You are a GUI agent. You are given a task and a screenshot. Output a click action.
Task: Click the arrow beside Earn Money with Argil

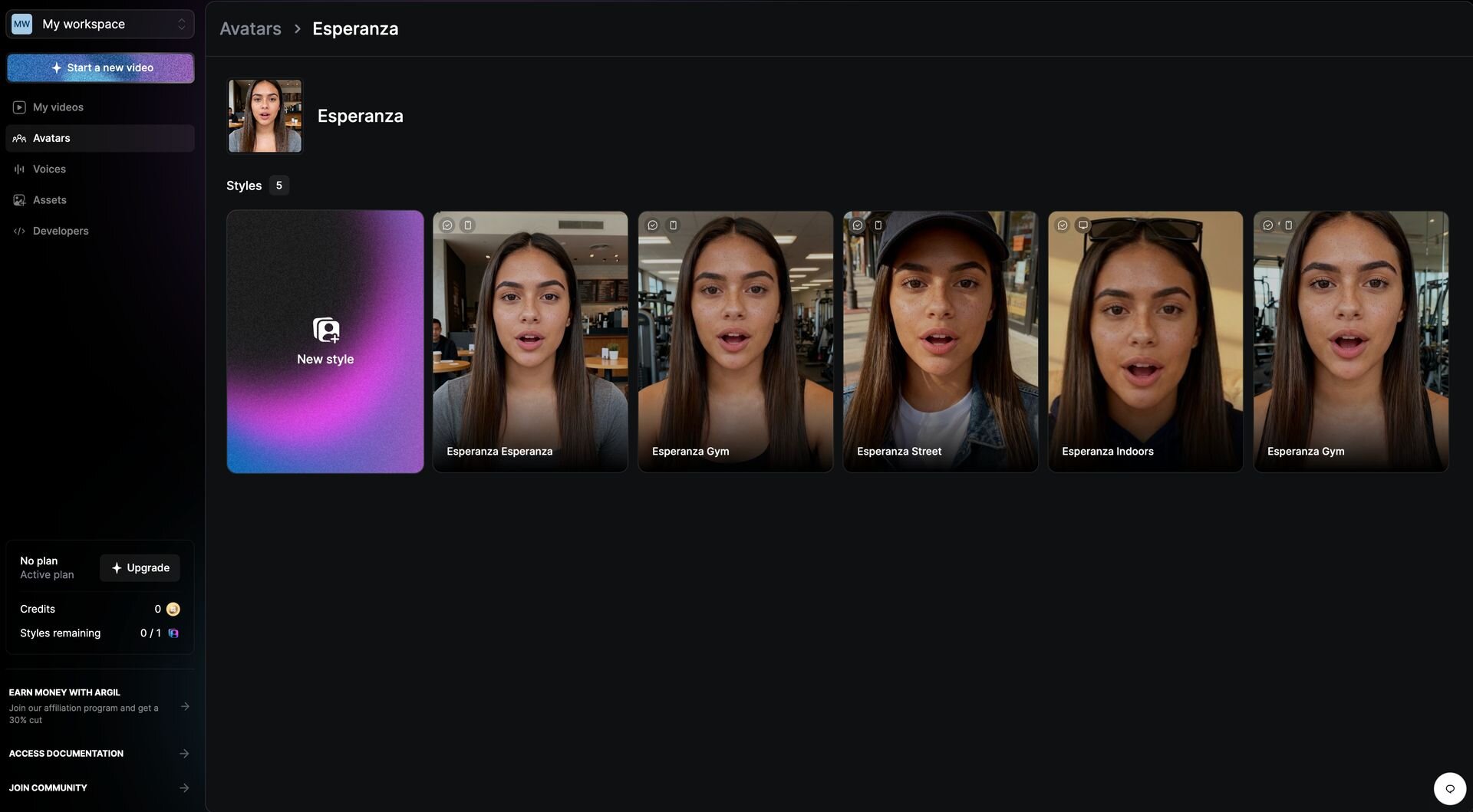click(185, 706)
